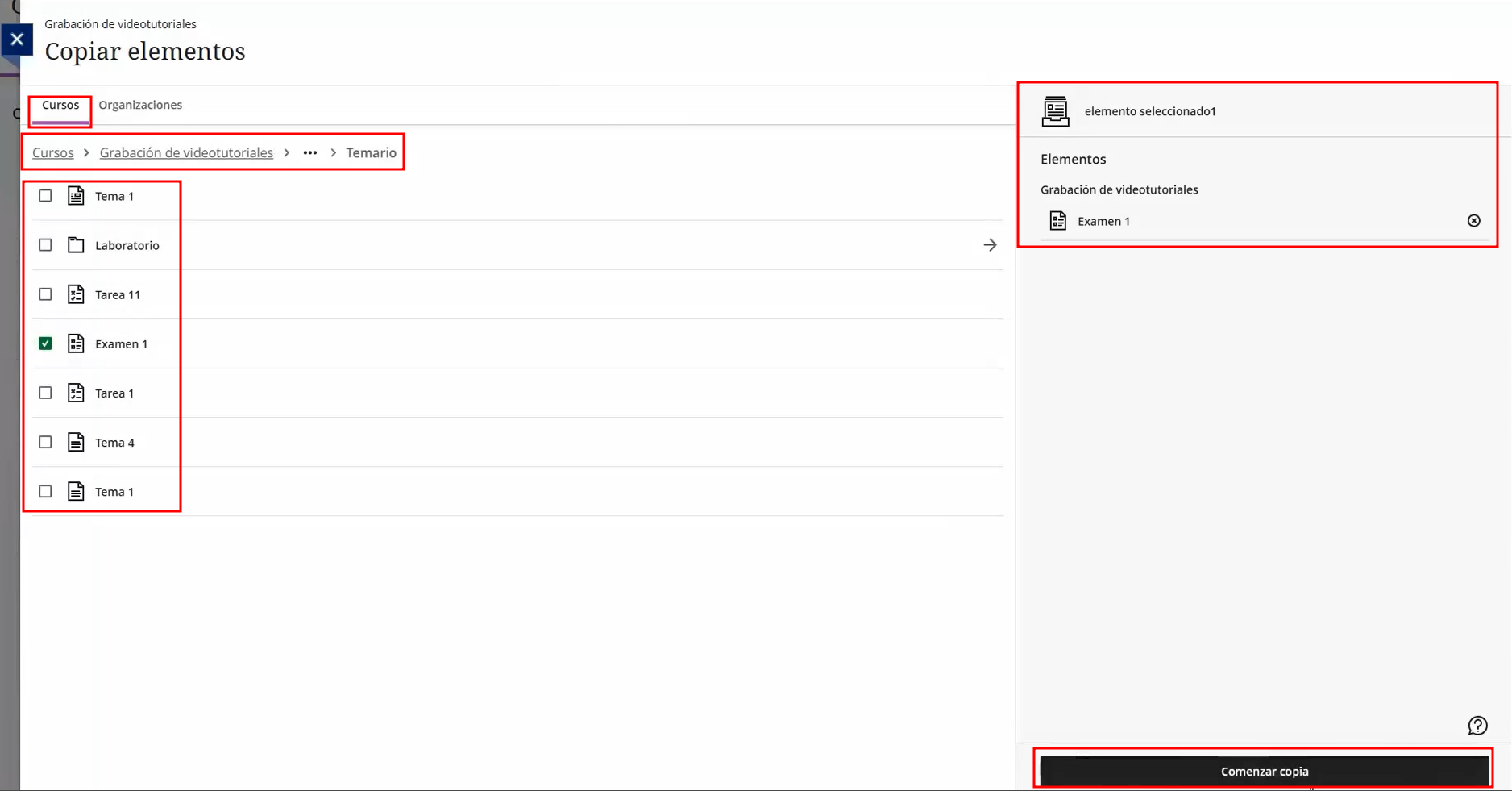
Task: Expand the breadcrumb ellipsis menu
Action: 310,153
